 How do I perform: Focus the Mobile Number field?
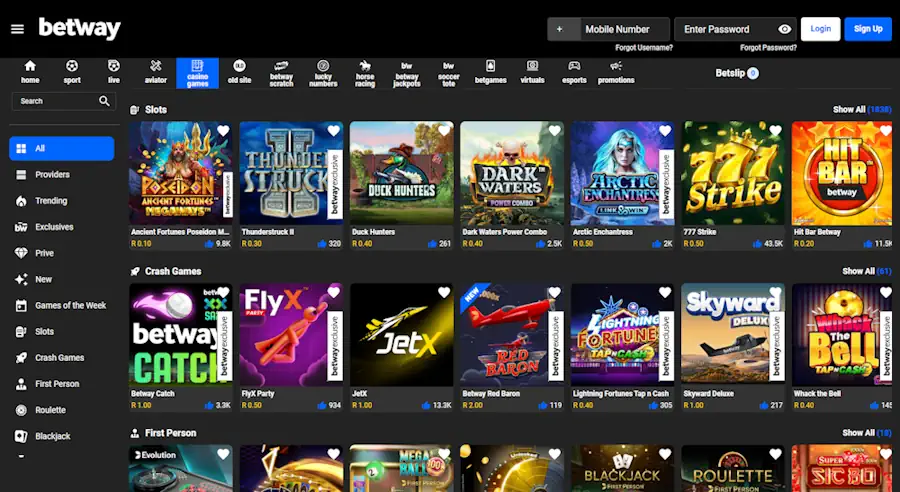624,29
